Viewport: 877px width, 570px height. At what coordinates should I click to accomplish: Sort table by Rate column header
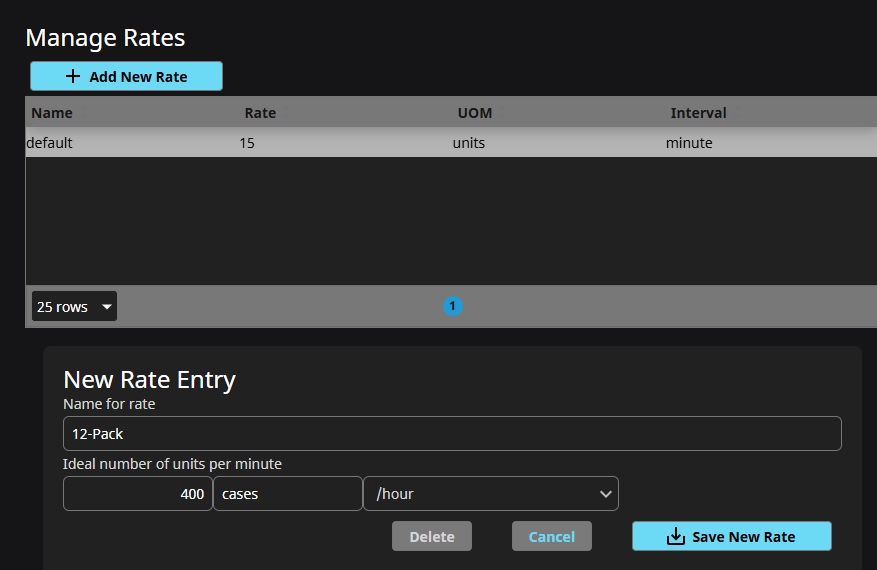[x=260, y=113]
